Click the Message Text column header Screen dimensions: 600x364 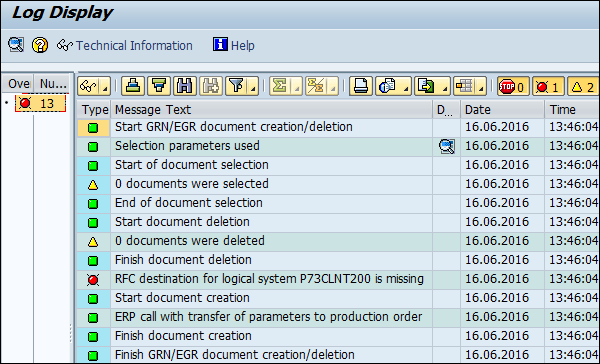pos(272,110)
